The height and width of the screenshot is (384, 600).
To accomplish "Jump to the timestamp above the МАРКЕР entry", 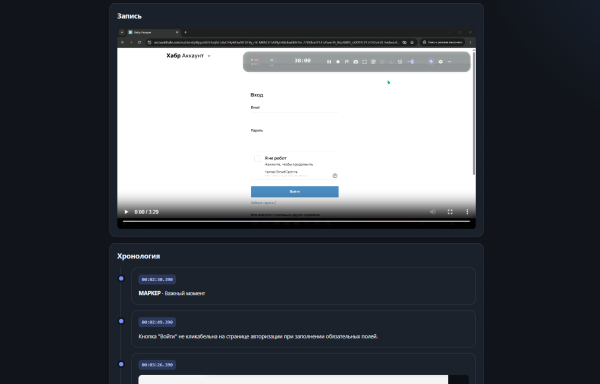I will coord(157,280).
